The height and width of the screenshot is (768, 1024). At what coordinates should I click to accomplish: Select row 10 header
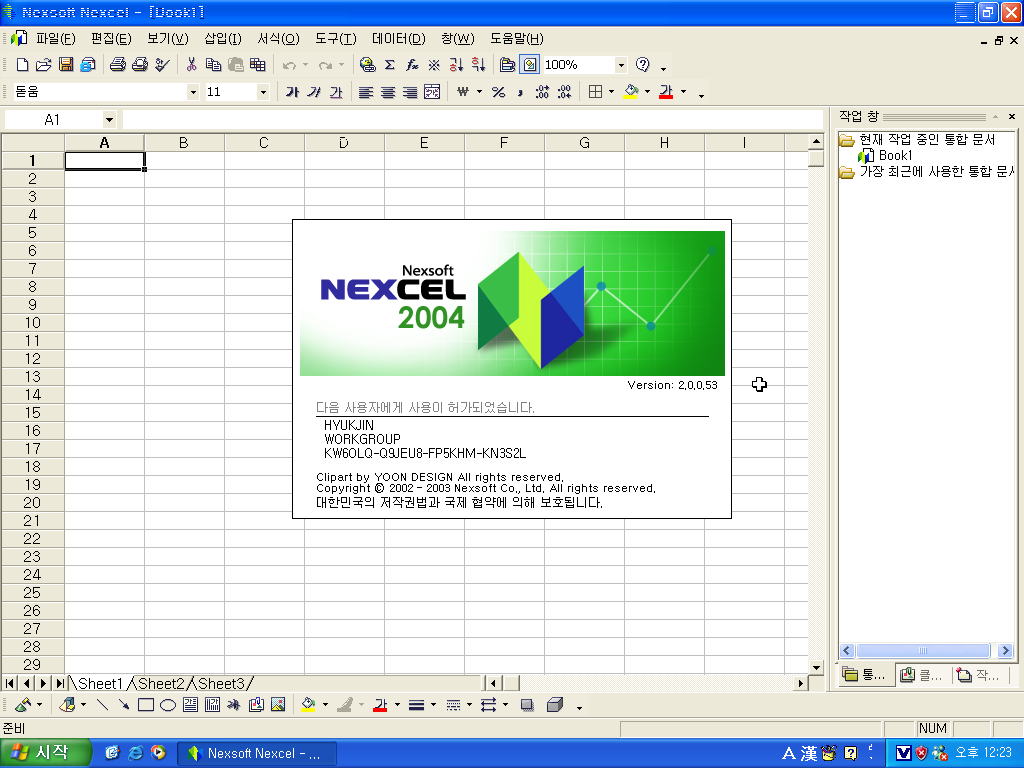click(x=33, y=323)
